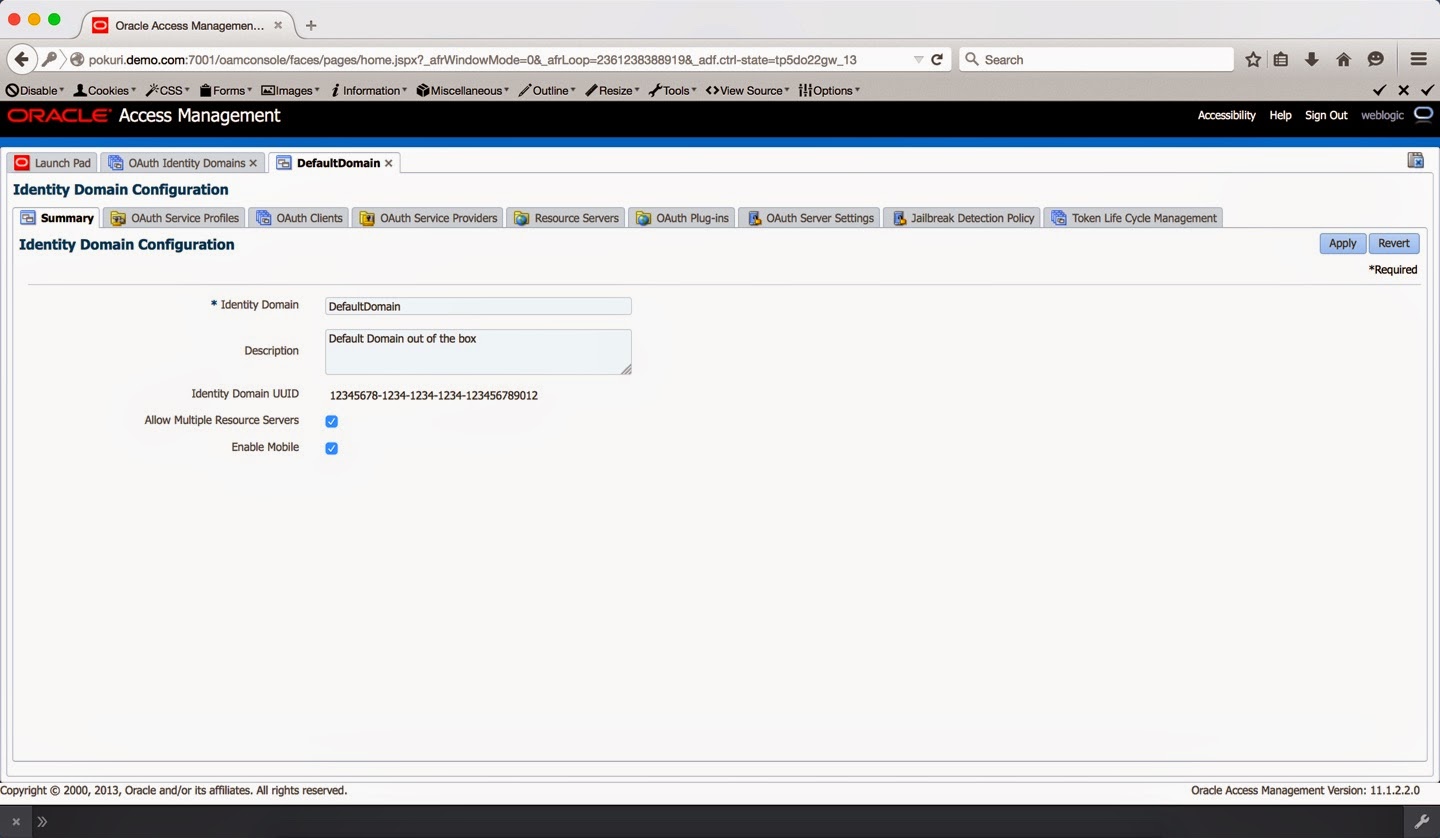The height and width of the screenshot is (838, 1440).
Task: Go back using the browser back arrow
Action: coord(22,59)
